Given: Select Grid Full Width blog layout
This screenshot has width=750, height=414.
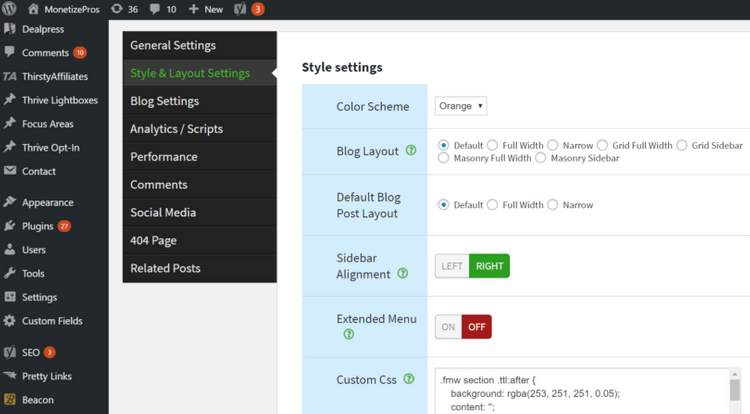Looking at the screenshot, I should [603, 145].
